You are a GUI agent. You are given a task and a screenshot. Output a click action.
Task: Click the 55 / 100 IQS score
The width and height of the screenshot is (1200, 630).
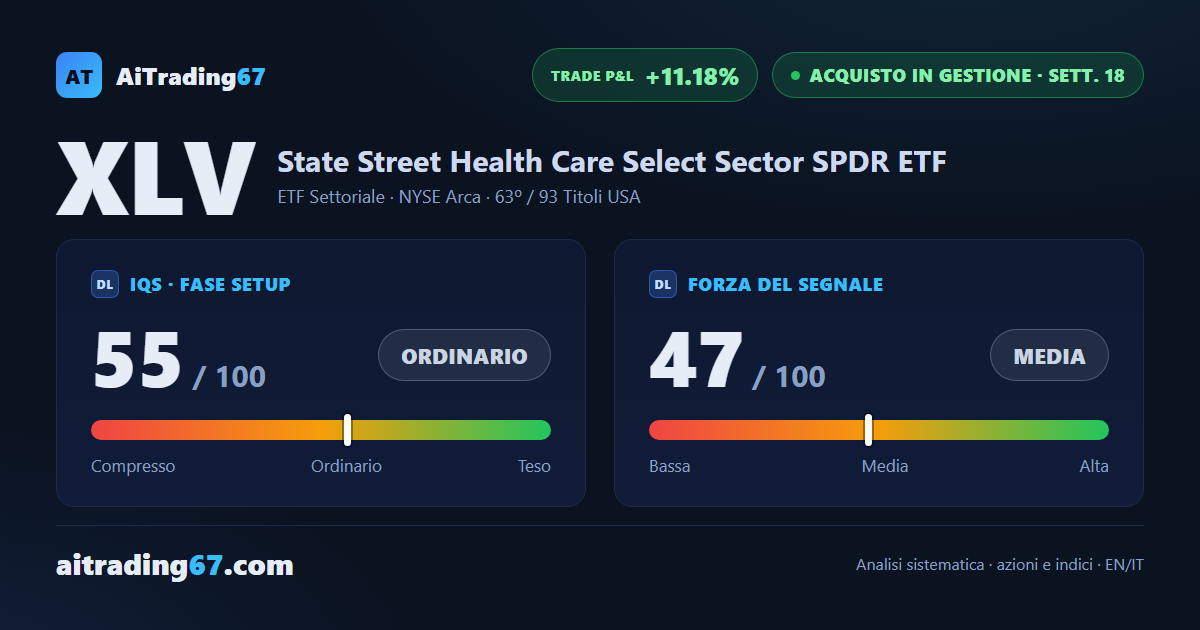(179, 362)
